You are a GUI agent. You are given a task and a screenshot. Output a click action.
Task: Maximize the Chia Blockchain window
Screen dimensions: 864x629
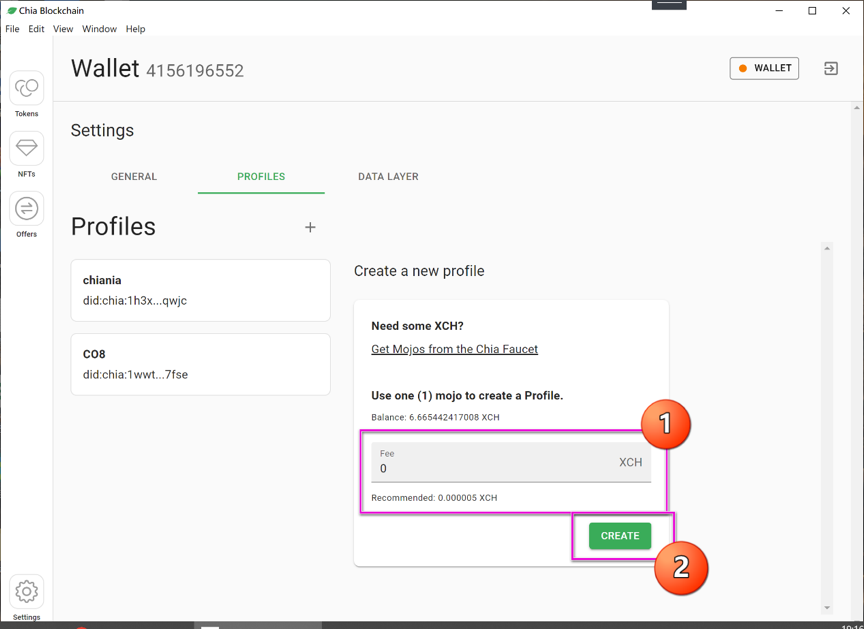(812, 10)
